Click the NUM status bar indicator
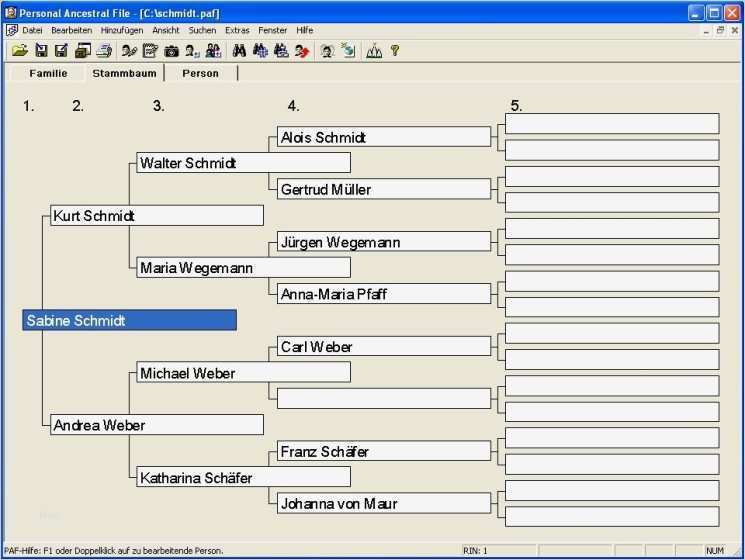Image resolution: width=745 pixels, height=560 pixels. point(715,551)
